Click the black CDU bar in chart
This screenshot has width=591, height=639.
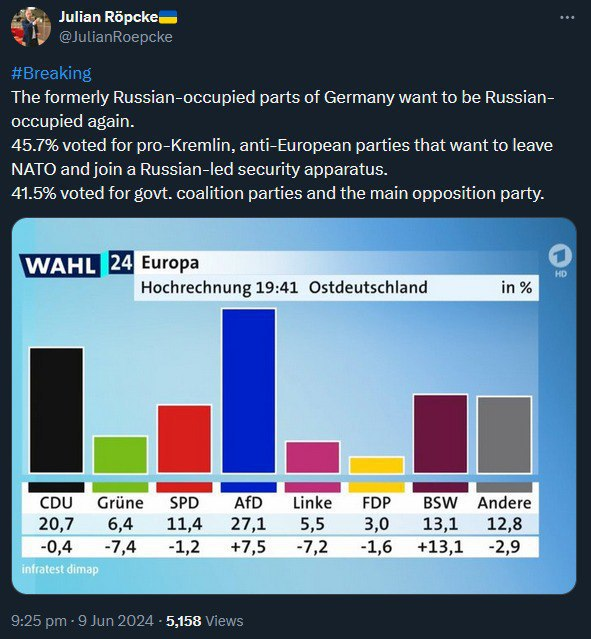tap(56, 410)
